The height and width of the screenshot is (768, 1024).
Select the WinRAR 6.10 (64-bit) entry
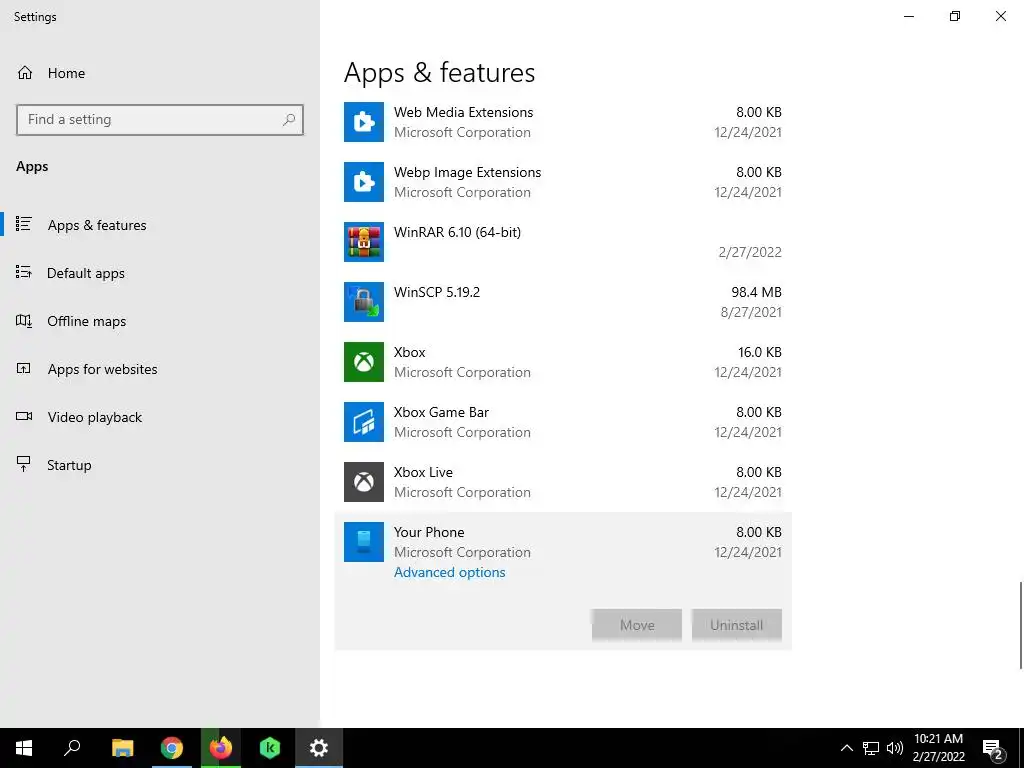coord(563,242)
